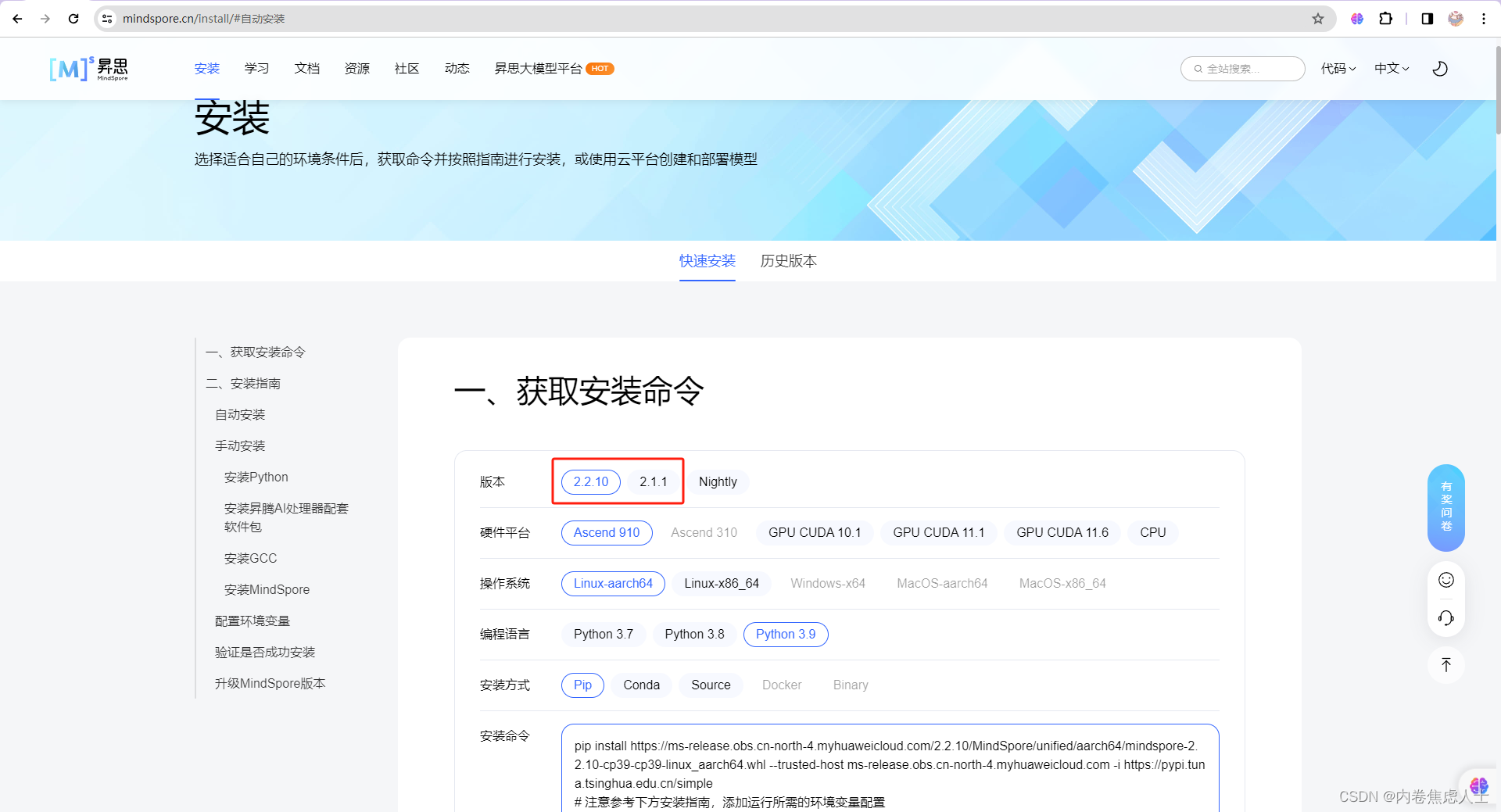Open 自动安装 sidebar item
The image size is (1501, 812).
click(x=240, y=415)
